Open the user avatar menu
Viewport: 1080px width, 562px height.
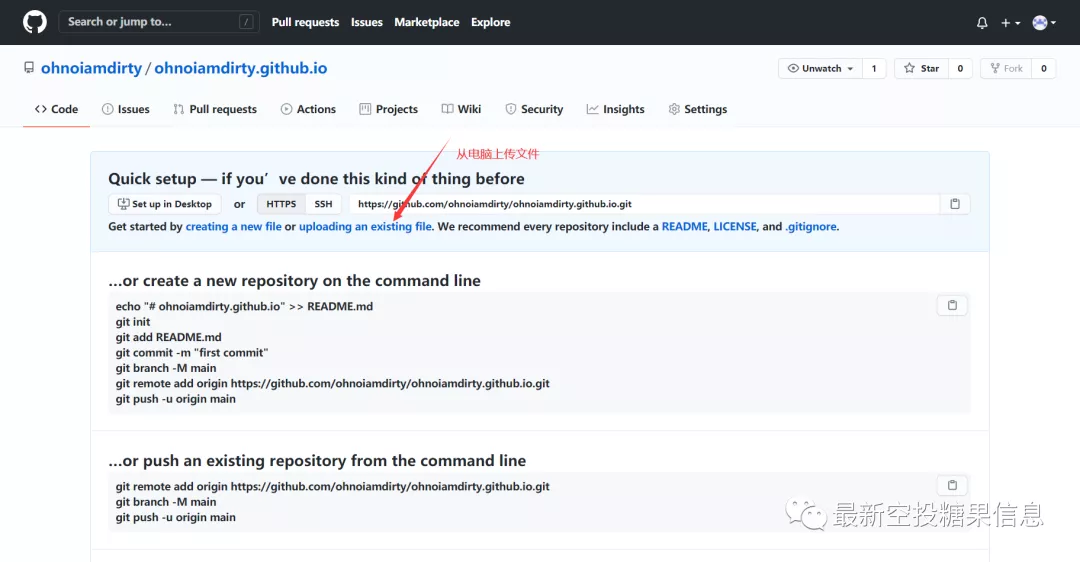point(1044,23)
